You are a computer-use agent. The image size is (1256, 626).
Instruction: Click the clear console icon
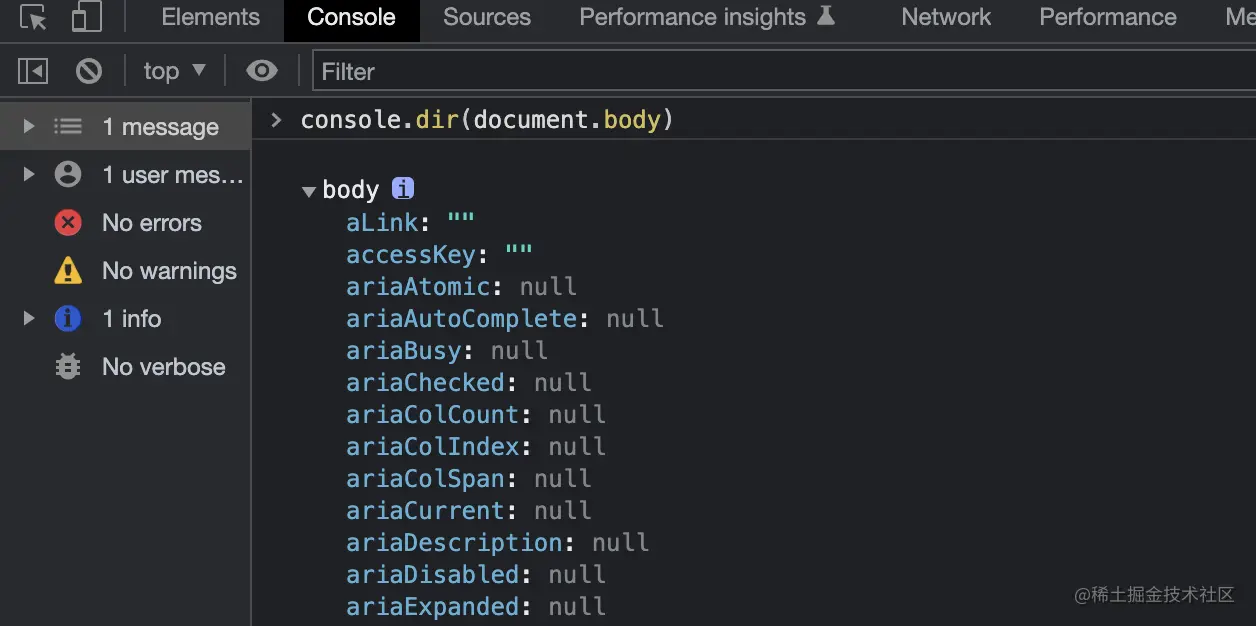[x=89, y=71]
